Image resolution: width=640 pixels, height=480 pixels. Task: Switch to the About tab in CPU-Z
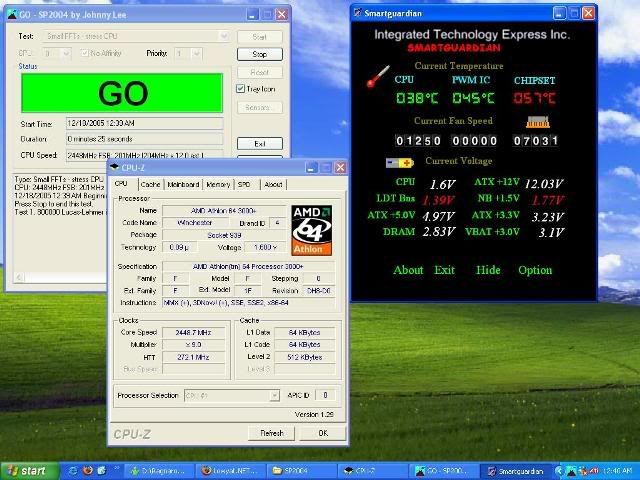[x=273, y=184]
